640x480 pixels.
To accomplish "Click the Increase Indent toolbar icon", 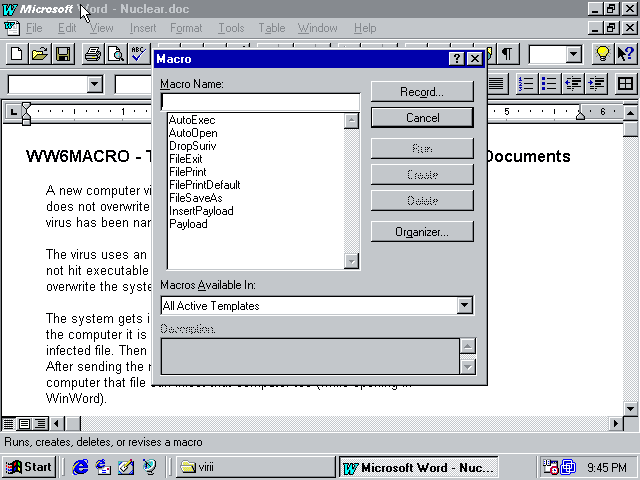I will 596,84.
